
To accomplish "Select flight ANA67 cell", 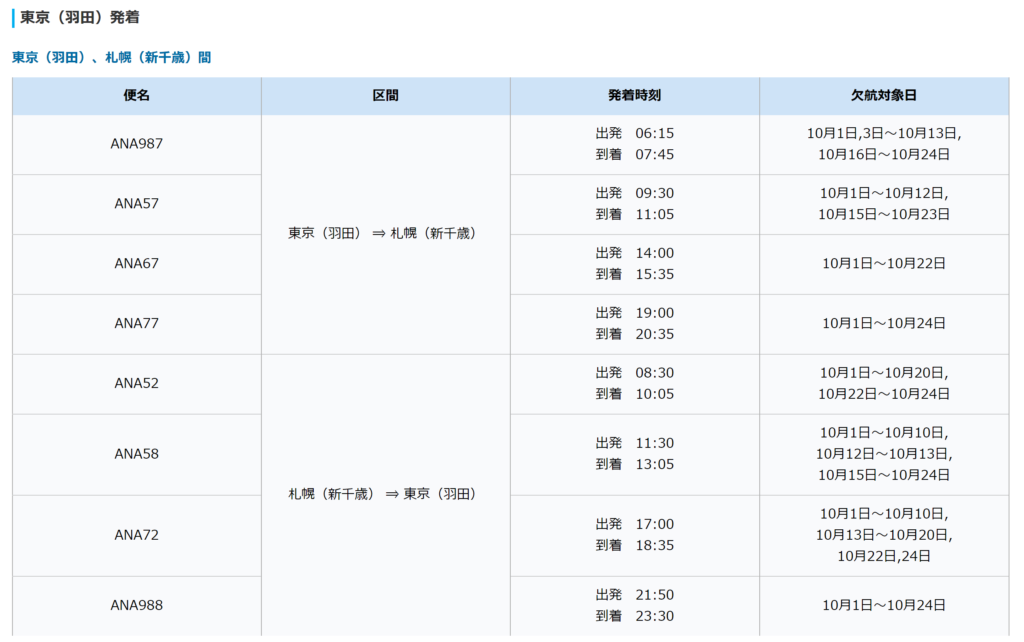I will tap(136, 264).
